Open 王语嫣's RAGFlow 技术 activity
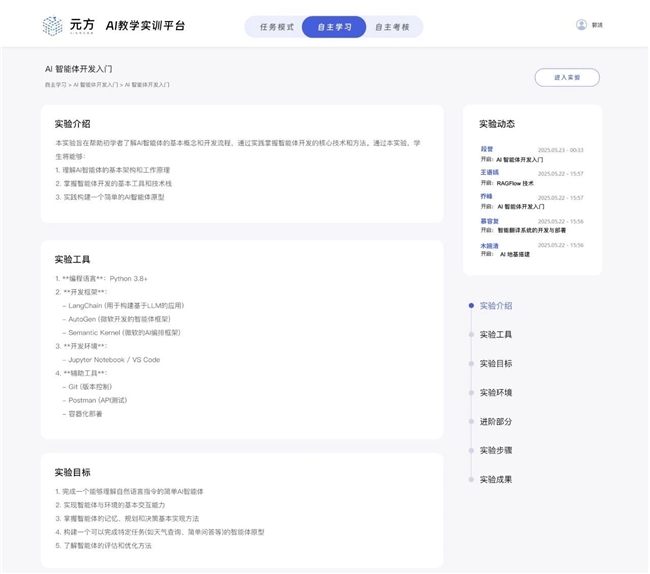The height and width of the screenshot is (574, 650). click(515, 183)
